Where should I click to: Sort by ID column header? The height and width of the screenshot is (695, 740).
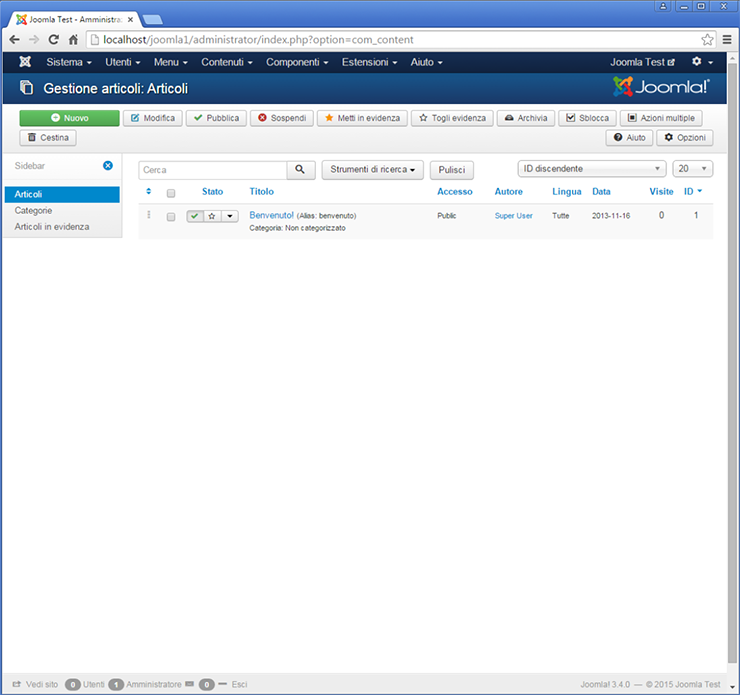pyautogui.click(x=693, y=192)
